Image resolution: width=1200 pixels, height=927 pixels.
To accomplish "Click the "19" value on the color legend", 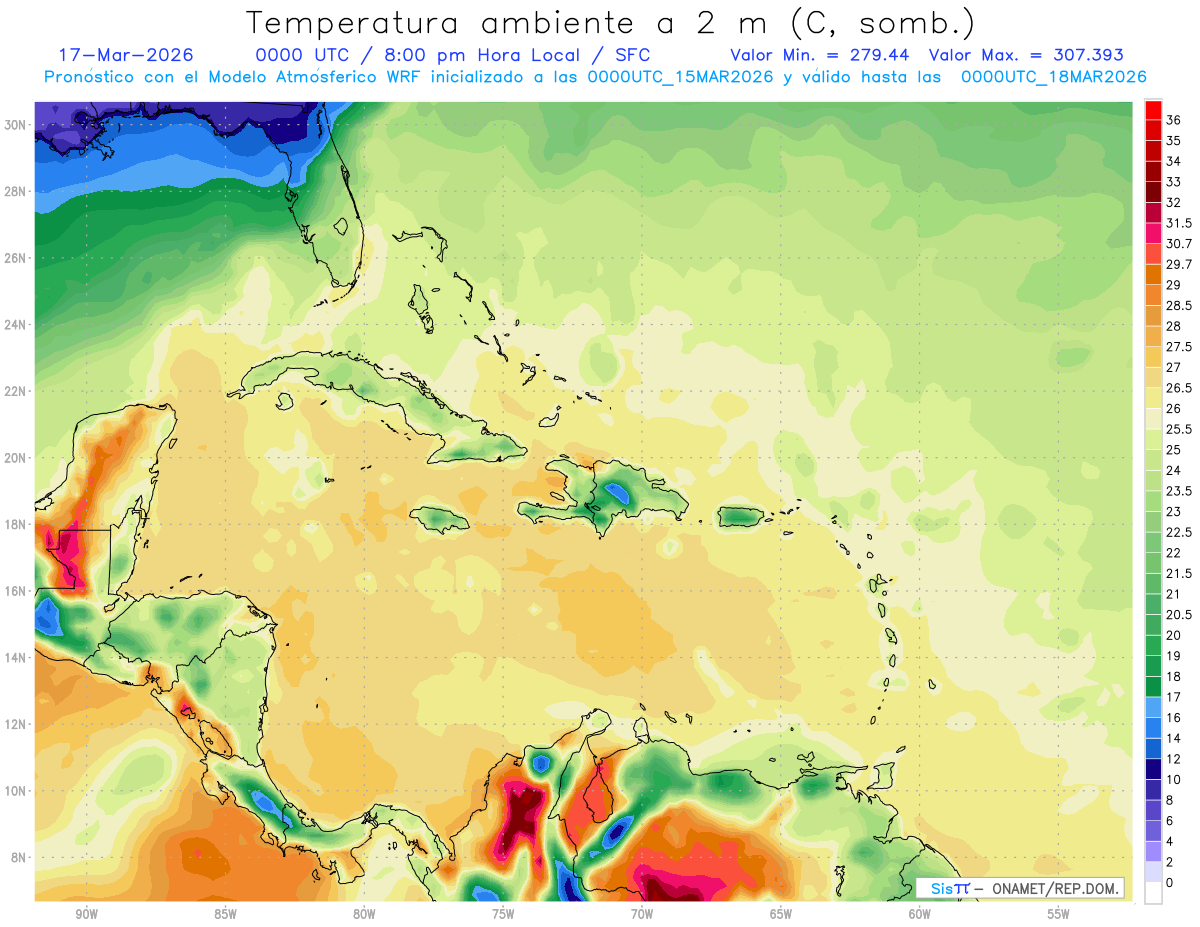I will [1173, 656].
